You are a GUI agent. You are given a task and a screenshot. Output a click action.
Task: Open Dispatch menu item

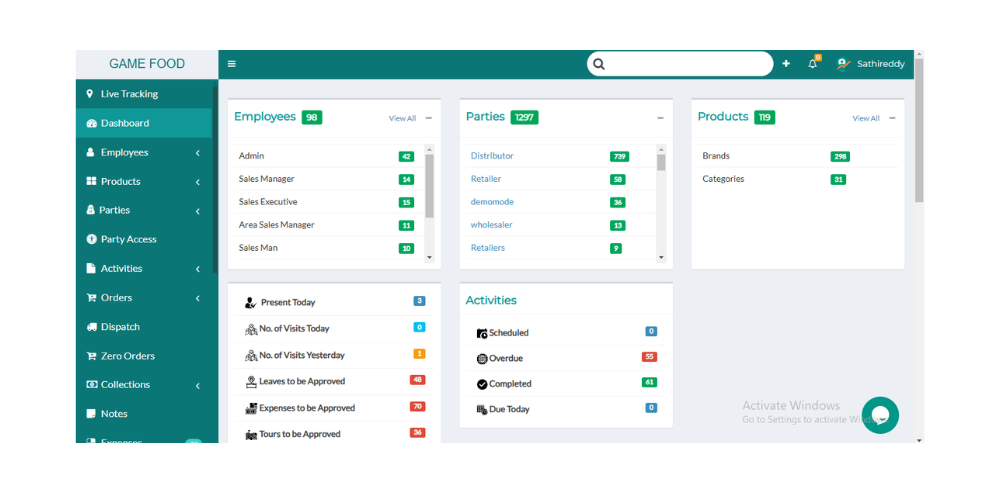(143, 327)
